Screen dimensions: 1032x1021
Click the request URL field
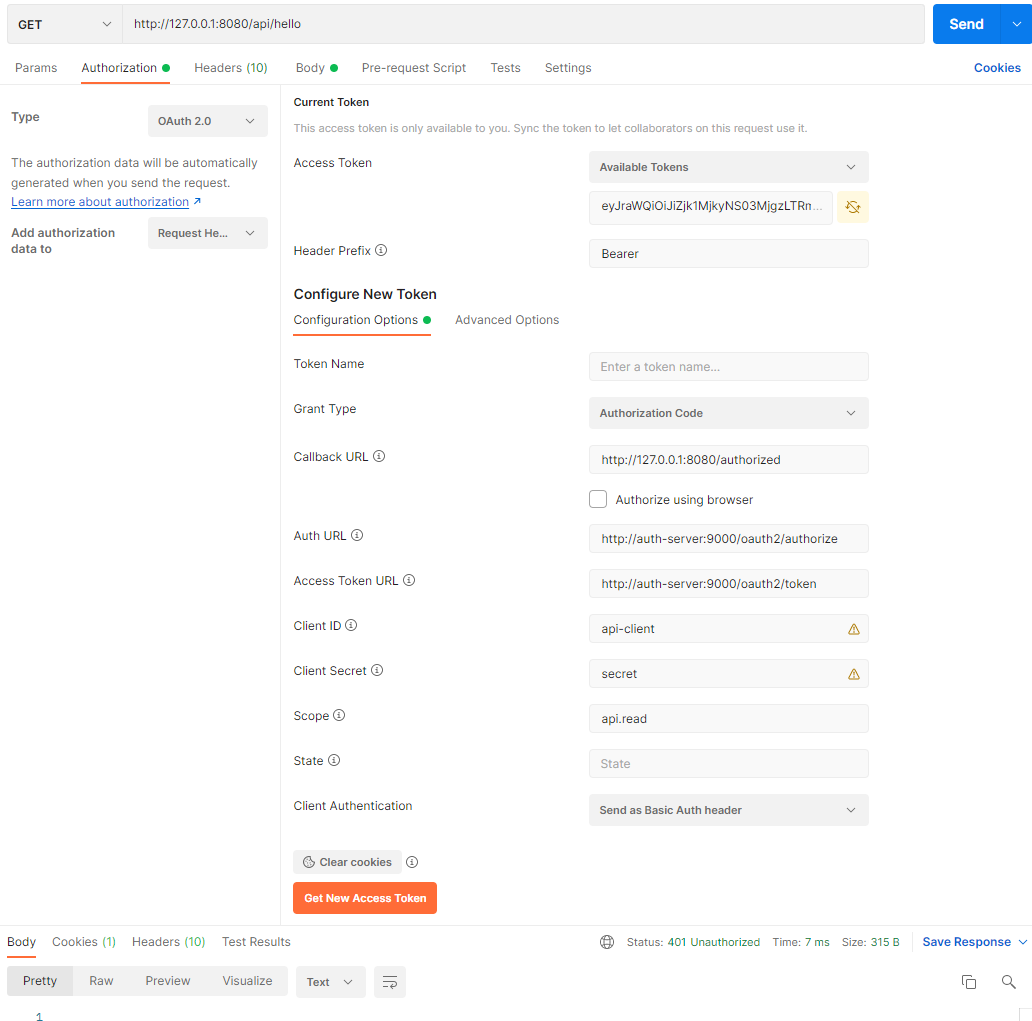point(523,24)
